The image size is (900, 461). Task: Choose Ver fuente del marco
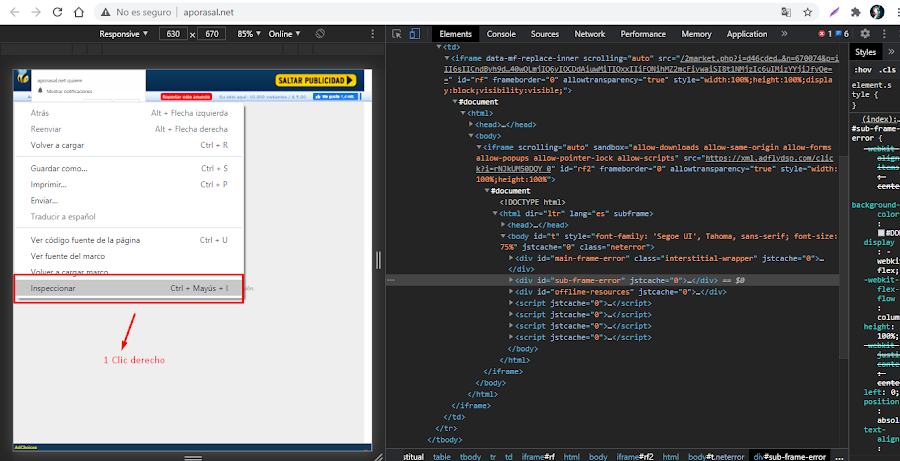129,256
